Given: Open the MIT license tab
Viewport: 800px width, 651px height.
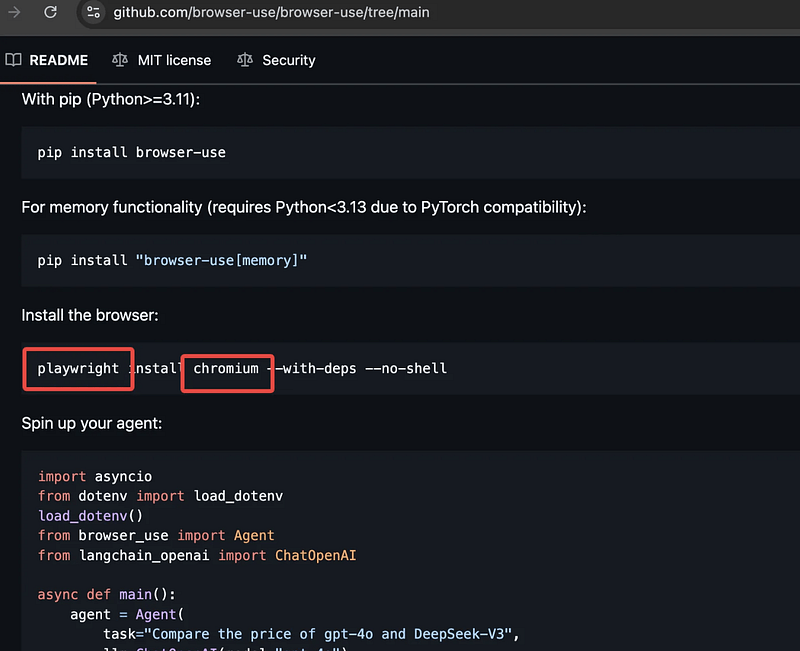Looking at the screenshot, I should (174, 60).
